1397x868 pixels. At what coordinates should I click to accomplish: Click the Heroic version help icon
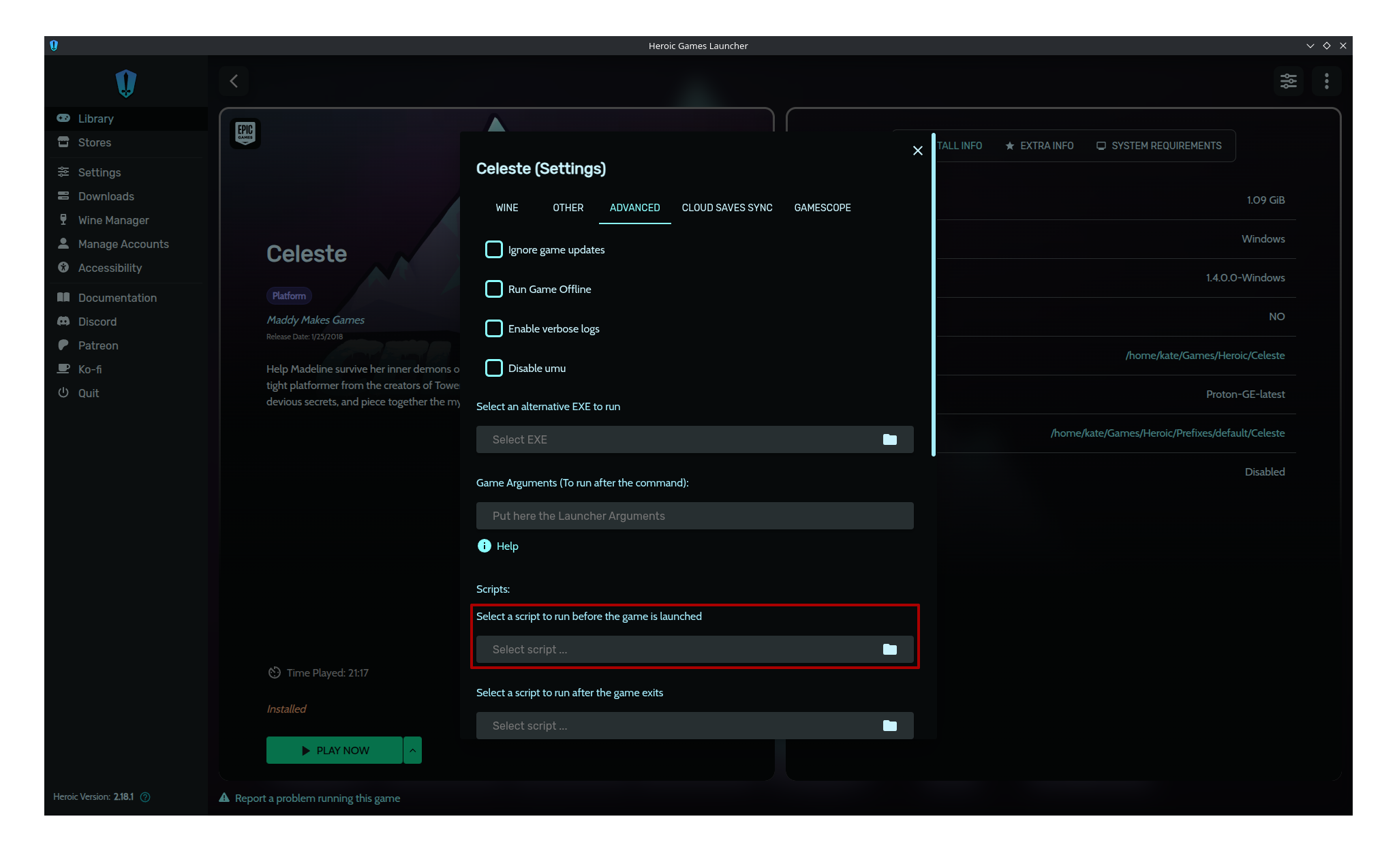[145, 796]
